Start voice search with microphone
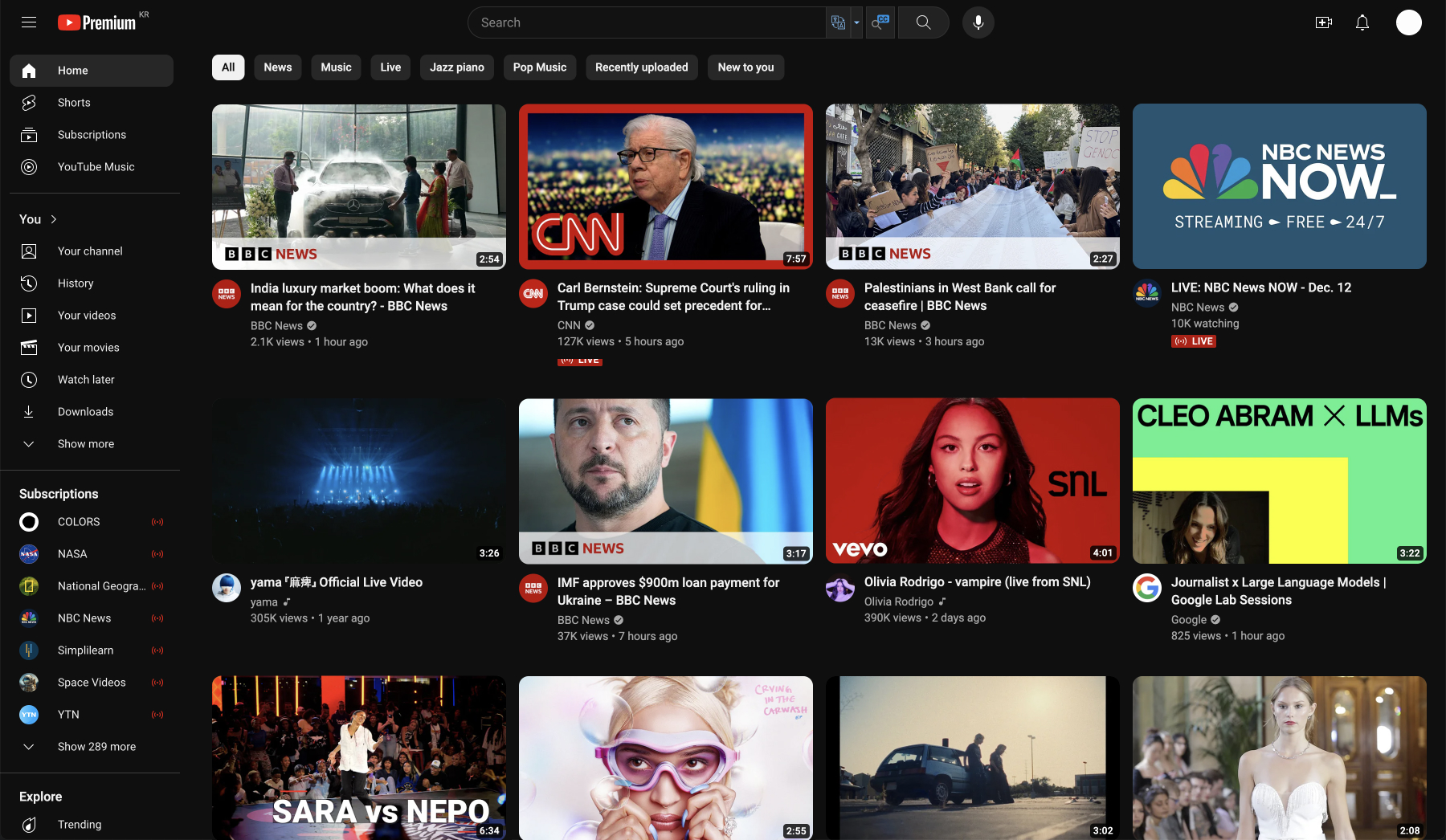Image resolution: width=1446 pixels, height=840 pixels. pyautogui.click(x=978, y=22)
